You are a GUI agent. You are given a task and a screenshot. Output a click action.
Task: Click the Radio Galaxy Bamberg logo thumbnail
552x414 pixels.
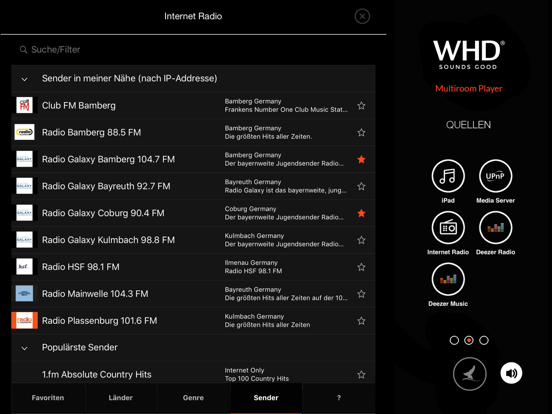[24, 159]
